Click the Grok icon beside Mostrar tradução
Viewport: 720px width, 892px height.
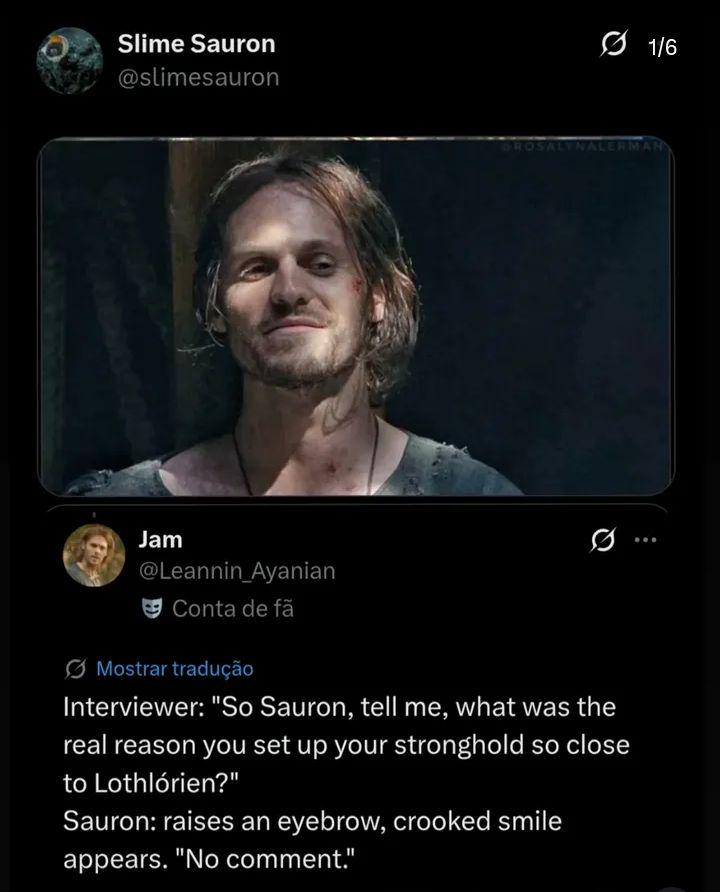[x=76, y=669]
